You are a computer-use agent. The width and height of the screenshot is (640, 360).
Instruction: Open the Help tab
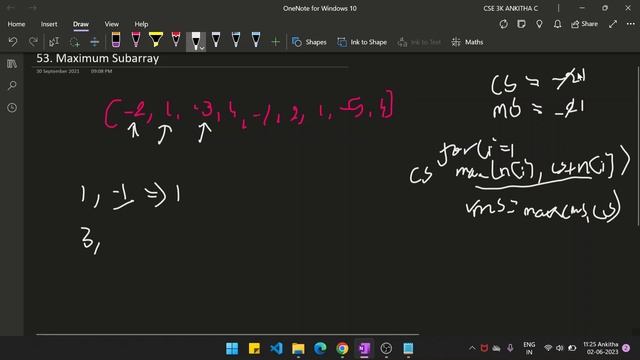141,24
